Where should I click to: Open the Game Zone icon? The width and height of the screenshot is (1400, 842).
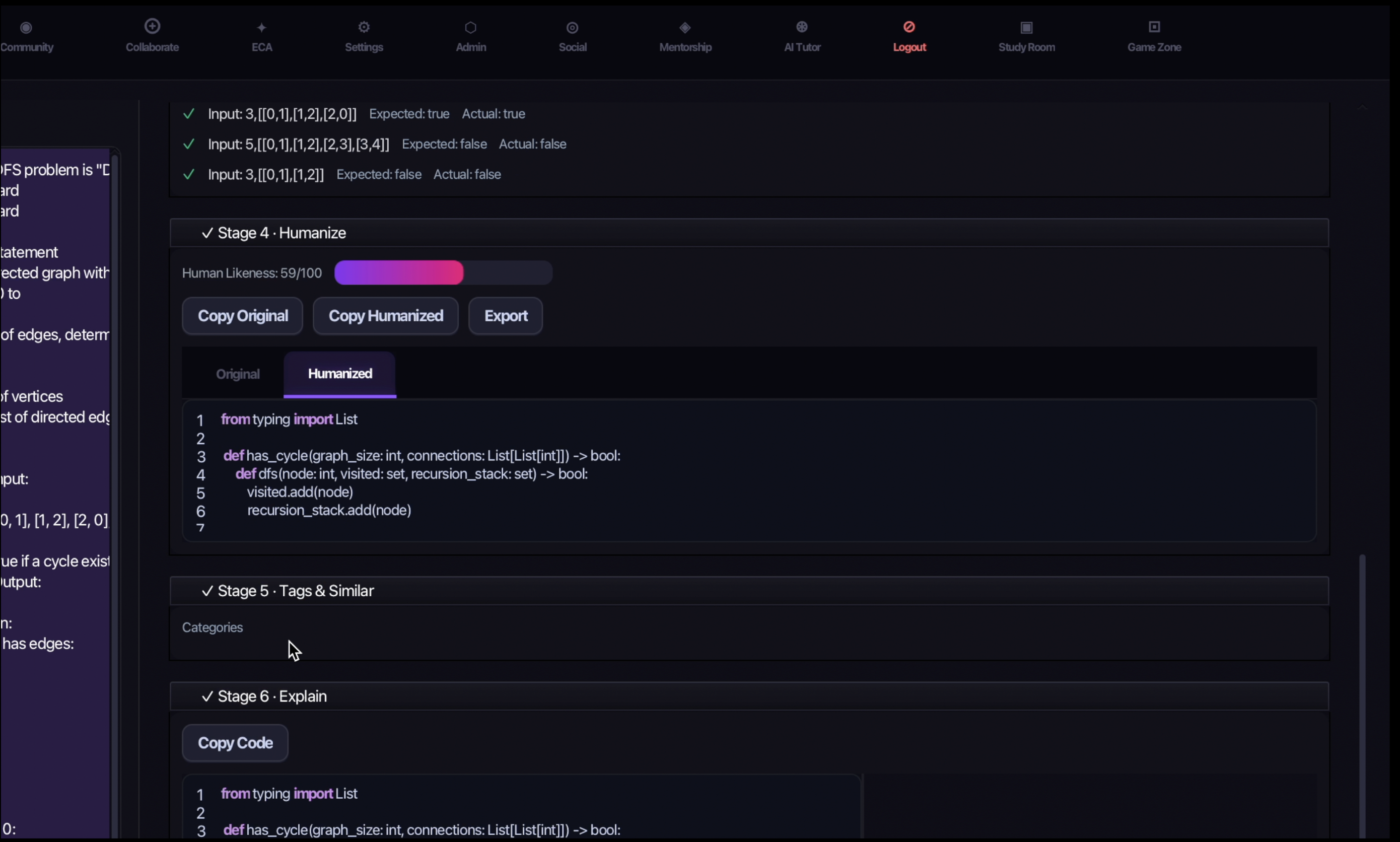pos(1154,27)
